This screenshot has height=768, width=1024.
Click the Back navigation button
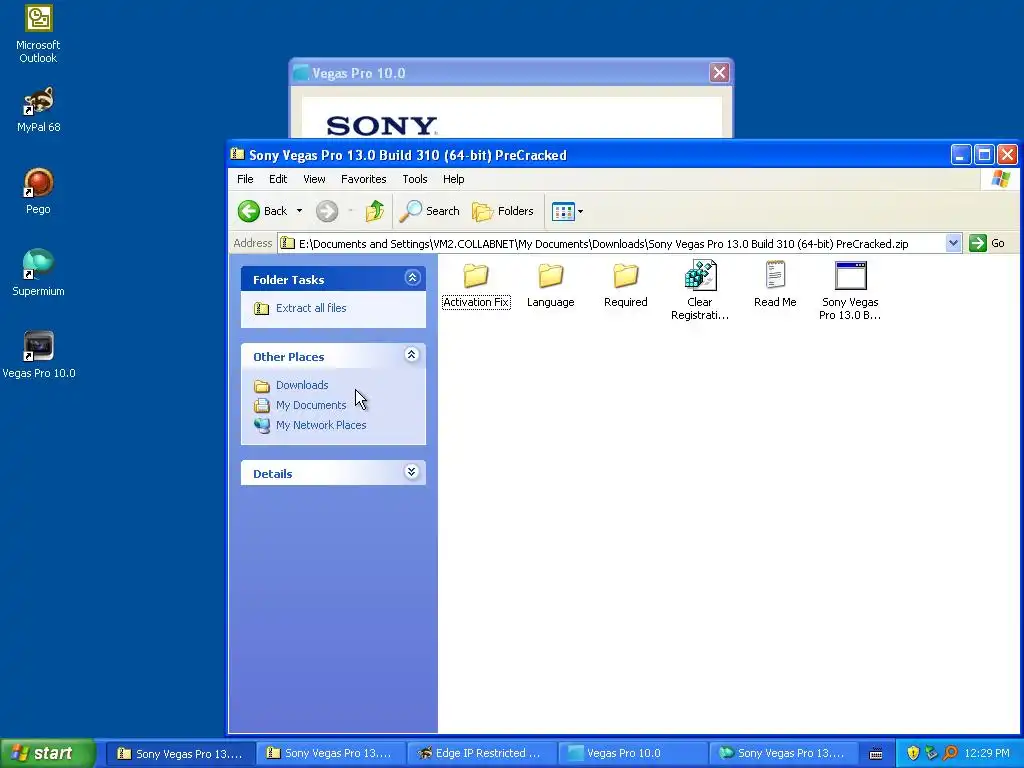click(263, 211)
